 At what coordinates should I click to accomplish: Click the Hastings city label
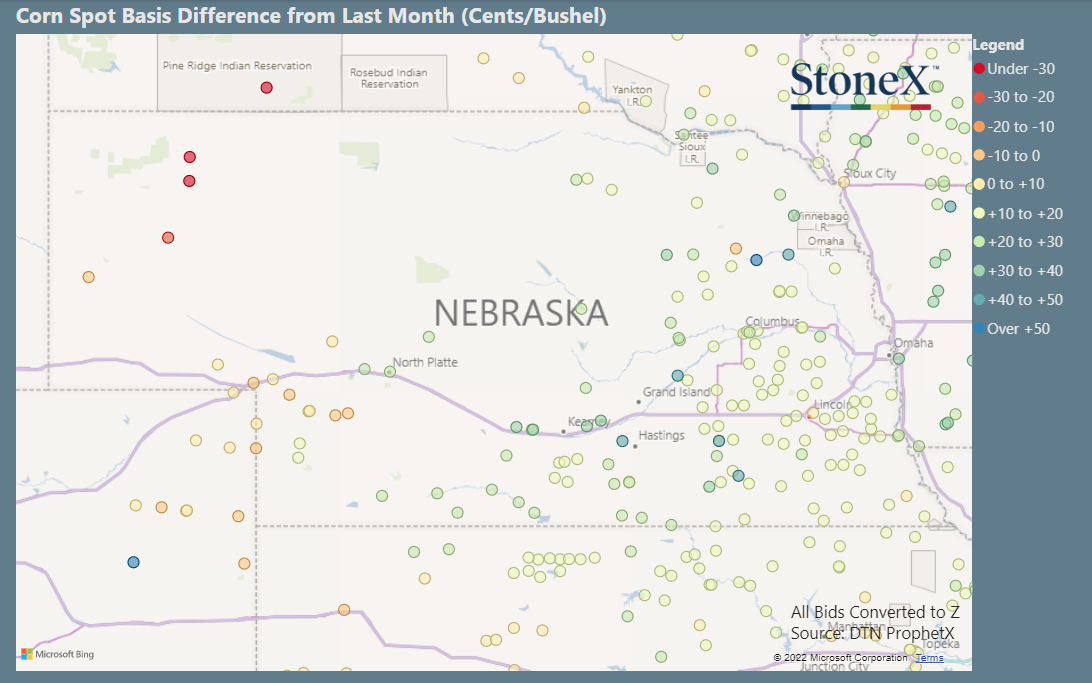point(661,435)
